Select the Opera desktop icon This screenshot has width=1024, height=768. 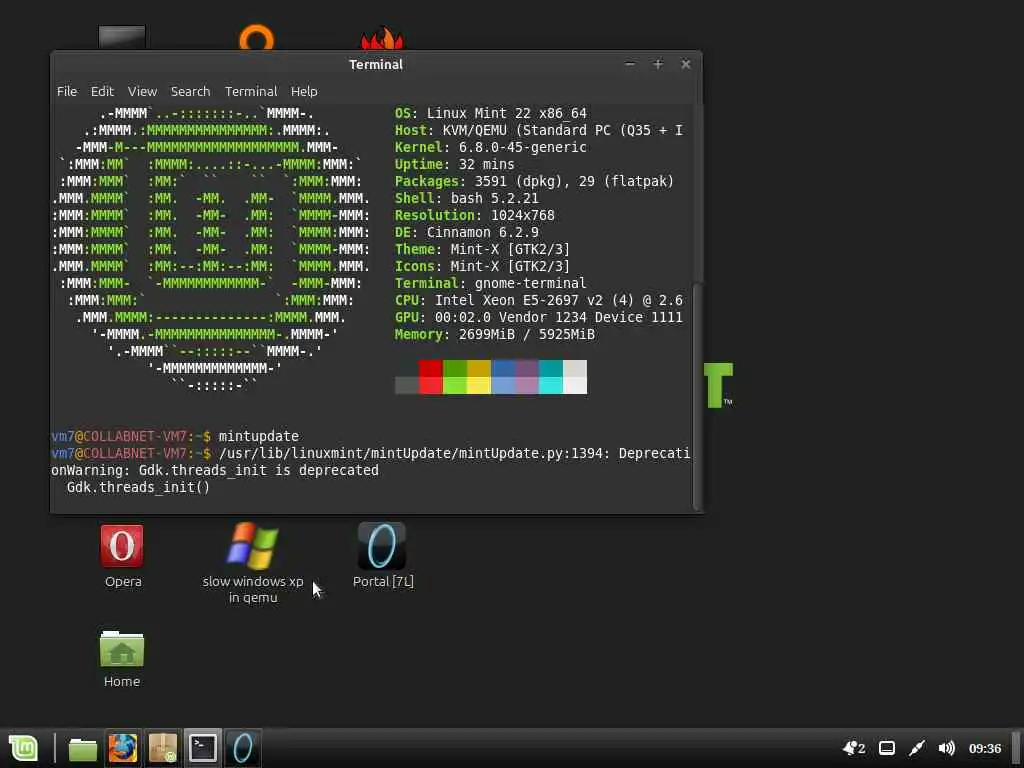(122, 556)
